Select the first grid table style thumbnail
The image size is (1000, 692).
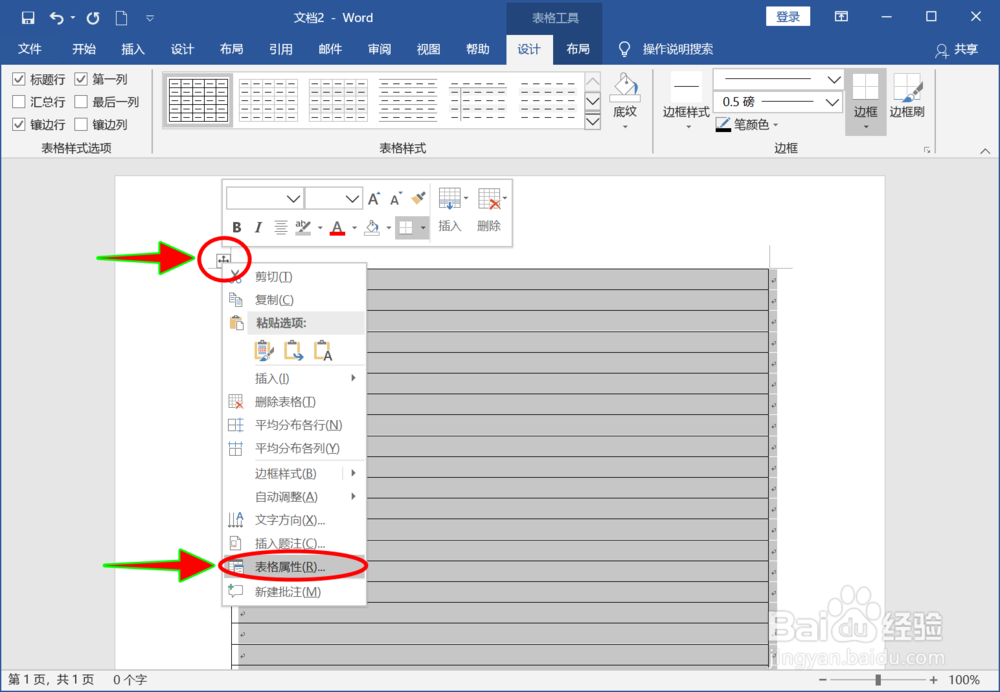point(198,100)
